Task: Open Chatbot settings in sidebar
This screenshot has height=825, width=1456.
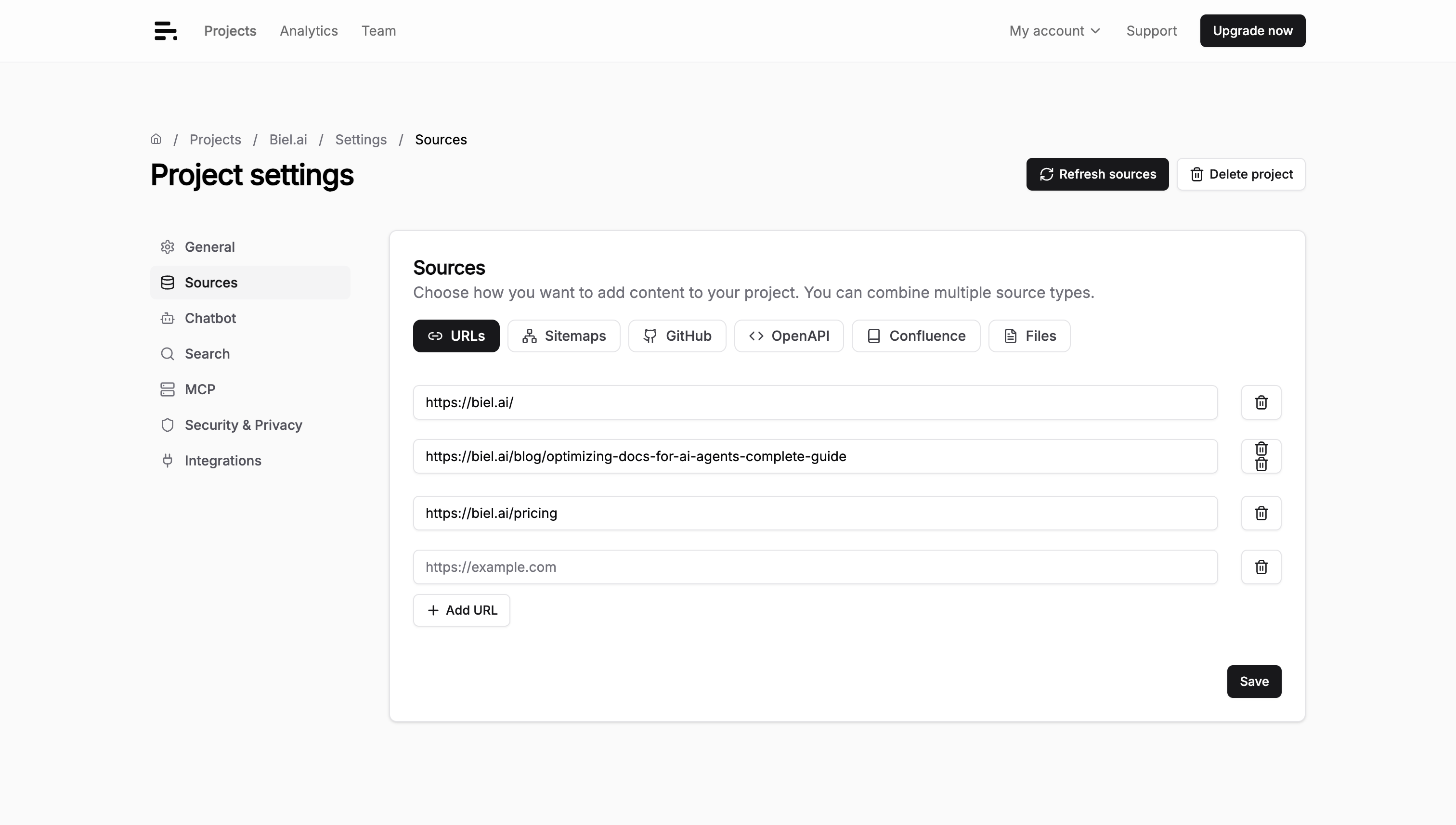Action: 250,318
